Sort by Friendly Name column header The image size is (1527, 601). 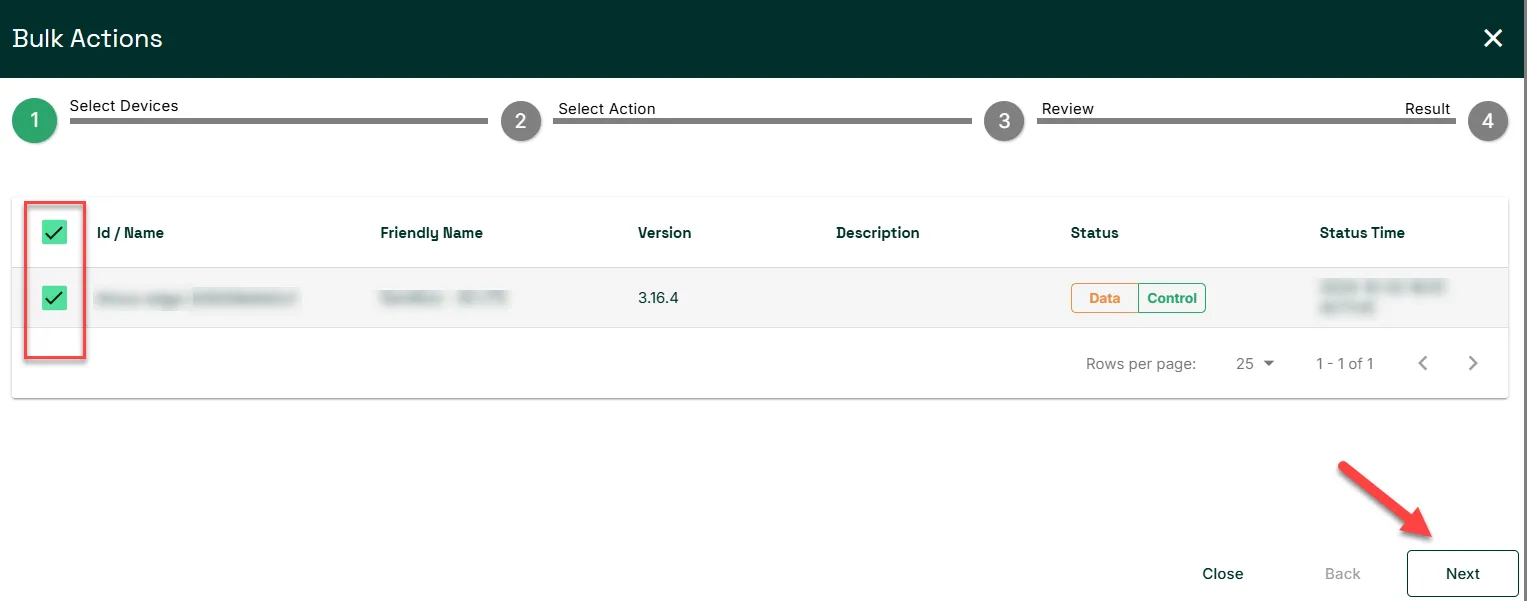[431, 233]
